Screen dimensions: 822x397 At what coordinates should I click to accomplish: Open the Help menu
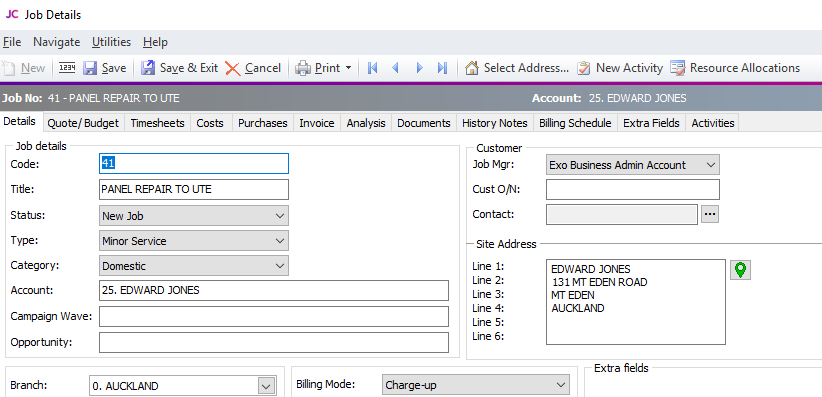[155, 42]
